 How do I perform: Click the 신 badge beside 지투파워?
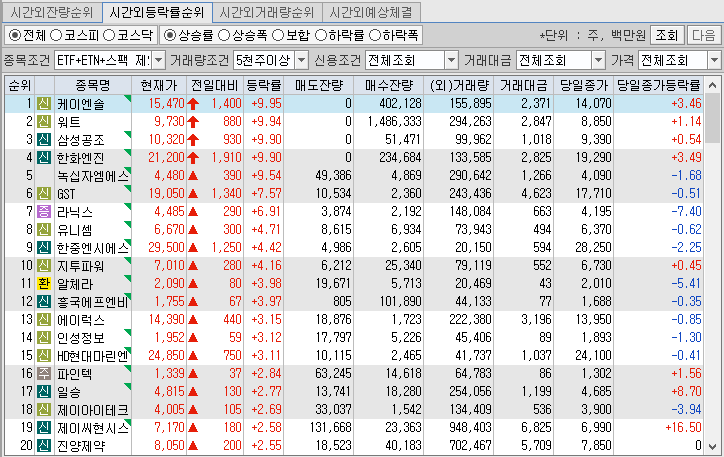[x=44, y=265]
